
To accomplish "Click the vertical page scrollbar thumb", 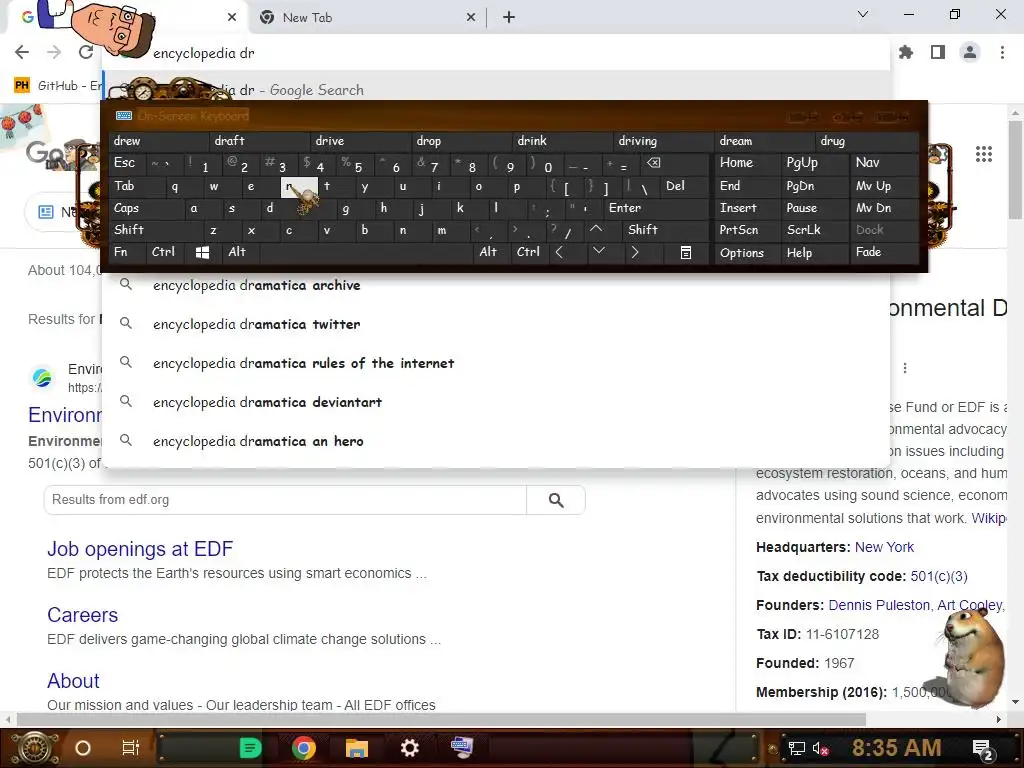I will (1015, 170).
